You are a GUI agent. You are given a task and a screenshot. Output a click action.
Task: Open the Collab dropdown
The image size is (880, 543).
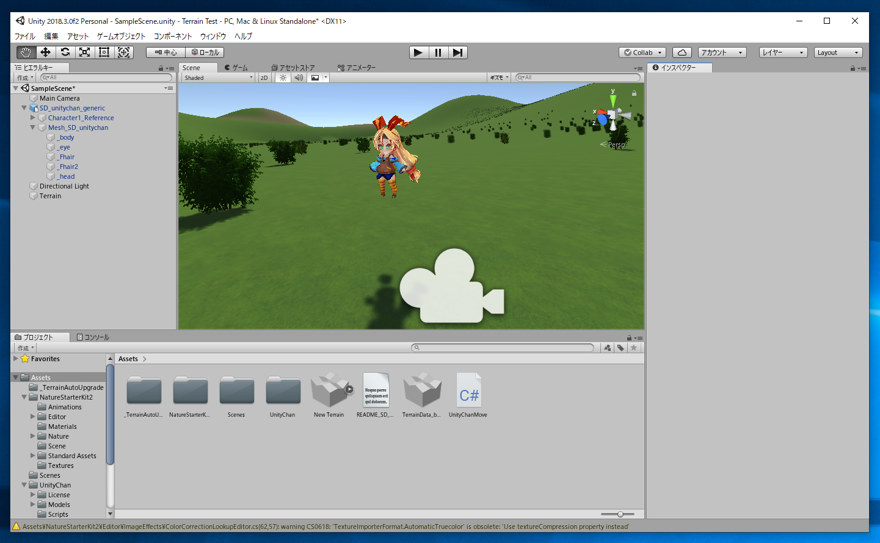coord(643,52)
